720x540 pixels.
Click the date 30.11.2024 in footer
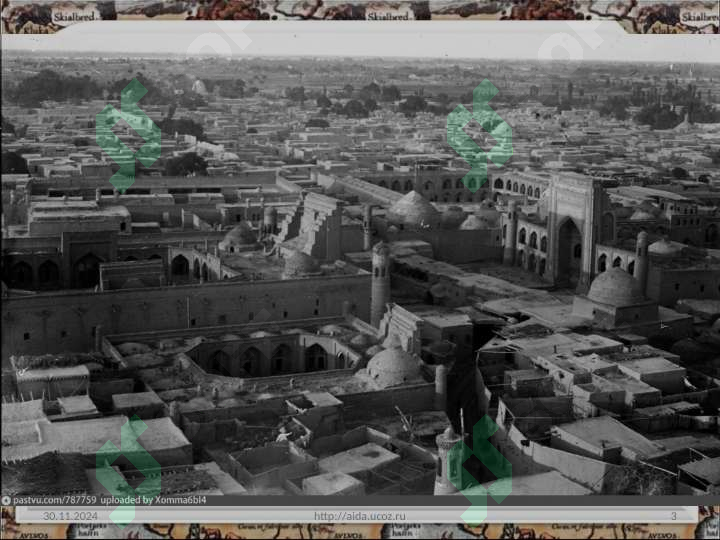click(70, 516)
